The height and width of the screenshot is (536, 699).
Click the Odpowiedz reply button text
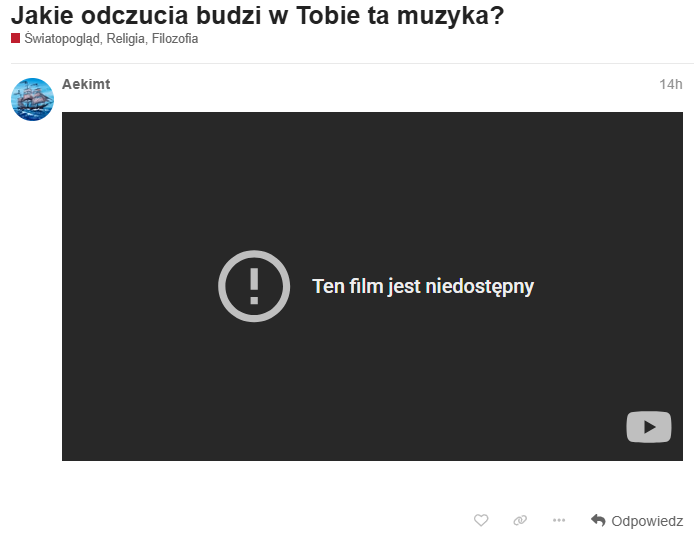pos(647,521)
